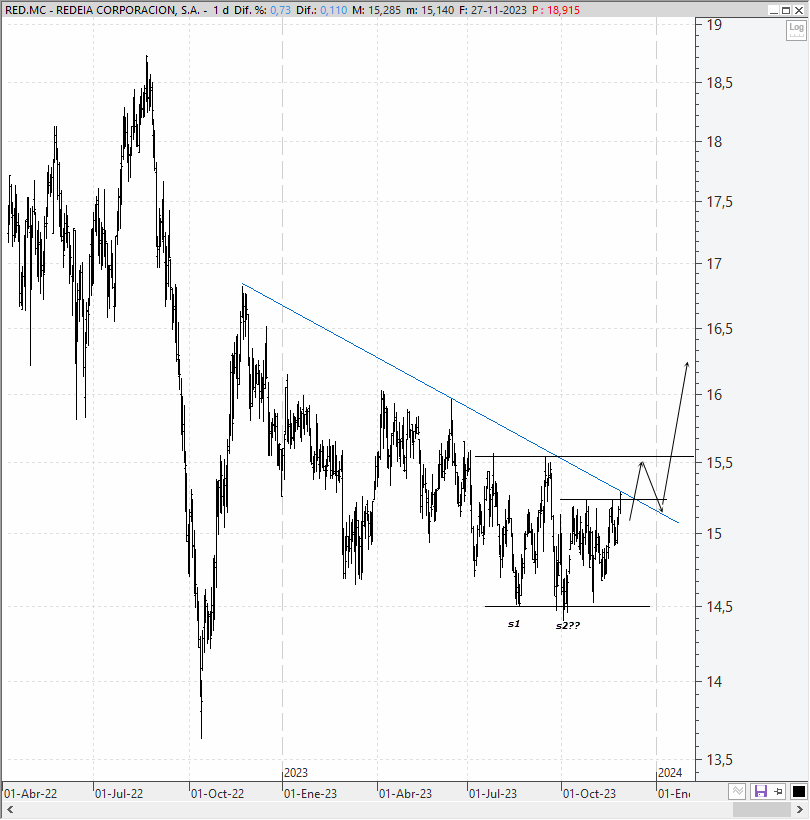Click the 01-Abr-22 date axis label

point(30,793)
